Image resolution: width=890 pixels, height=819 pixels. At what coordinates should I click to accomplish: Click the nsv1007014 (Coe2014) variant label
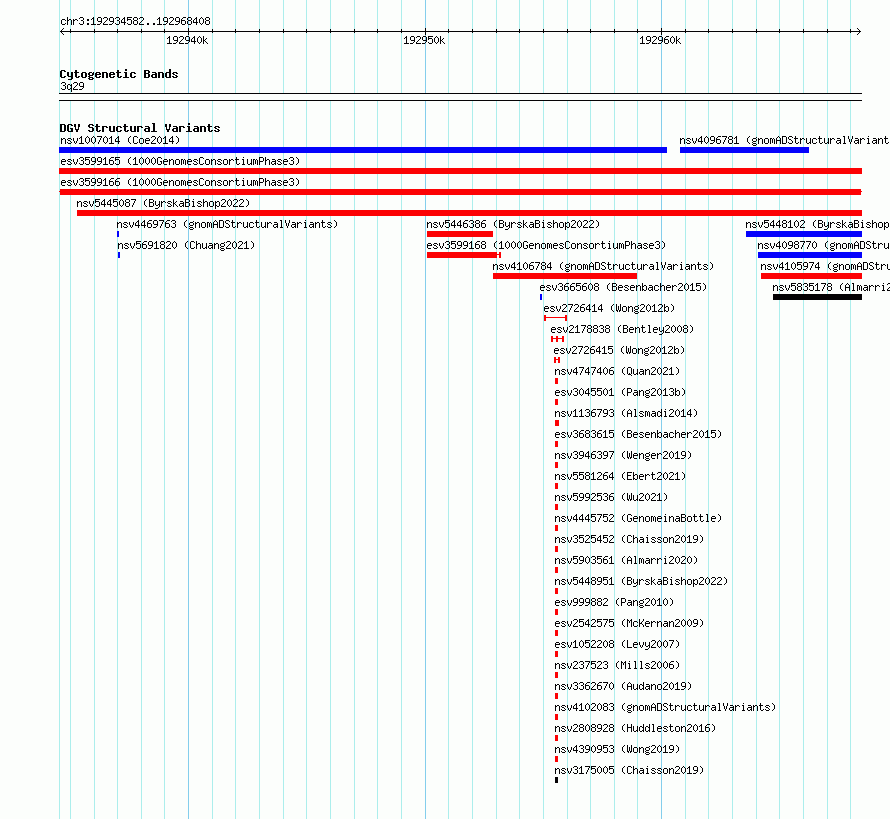pos(120,140)
